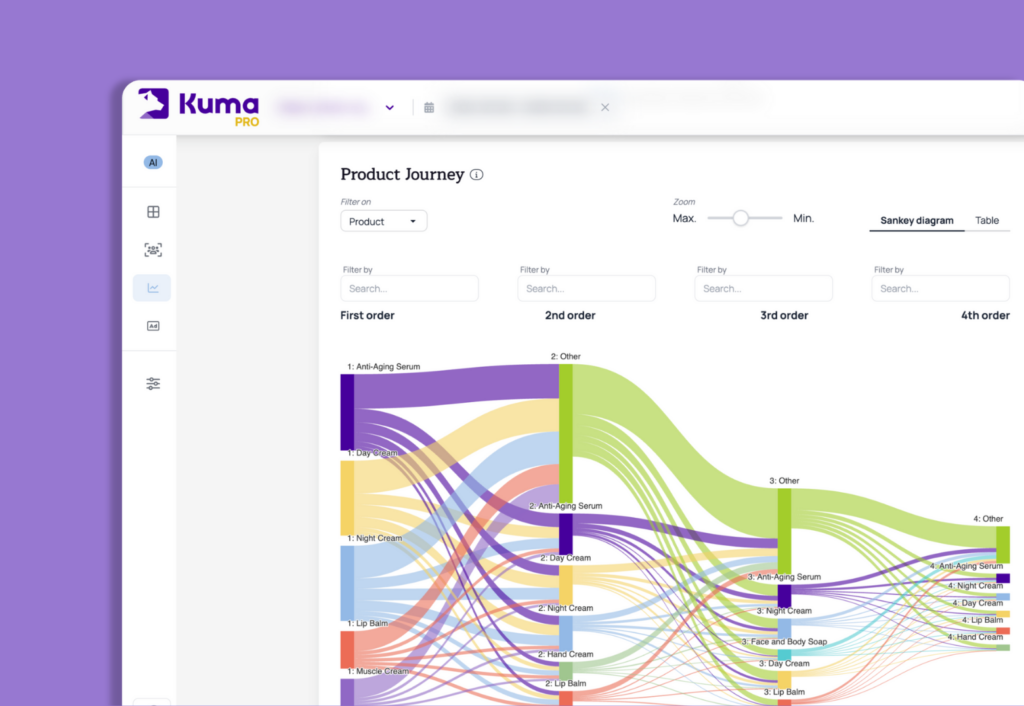
Task: Focus the 3rd order search field
Action: (763, 289)
